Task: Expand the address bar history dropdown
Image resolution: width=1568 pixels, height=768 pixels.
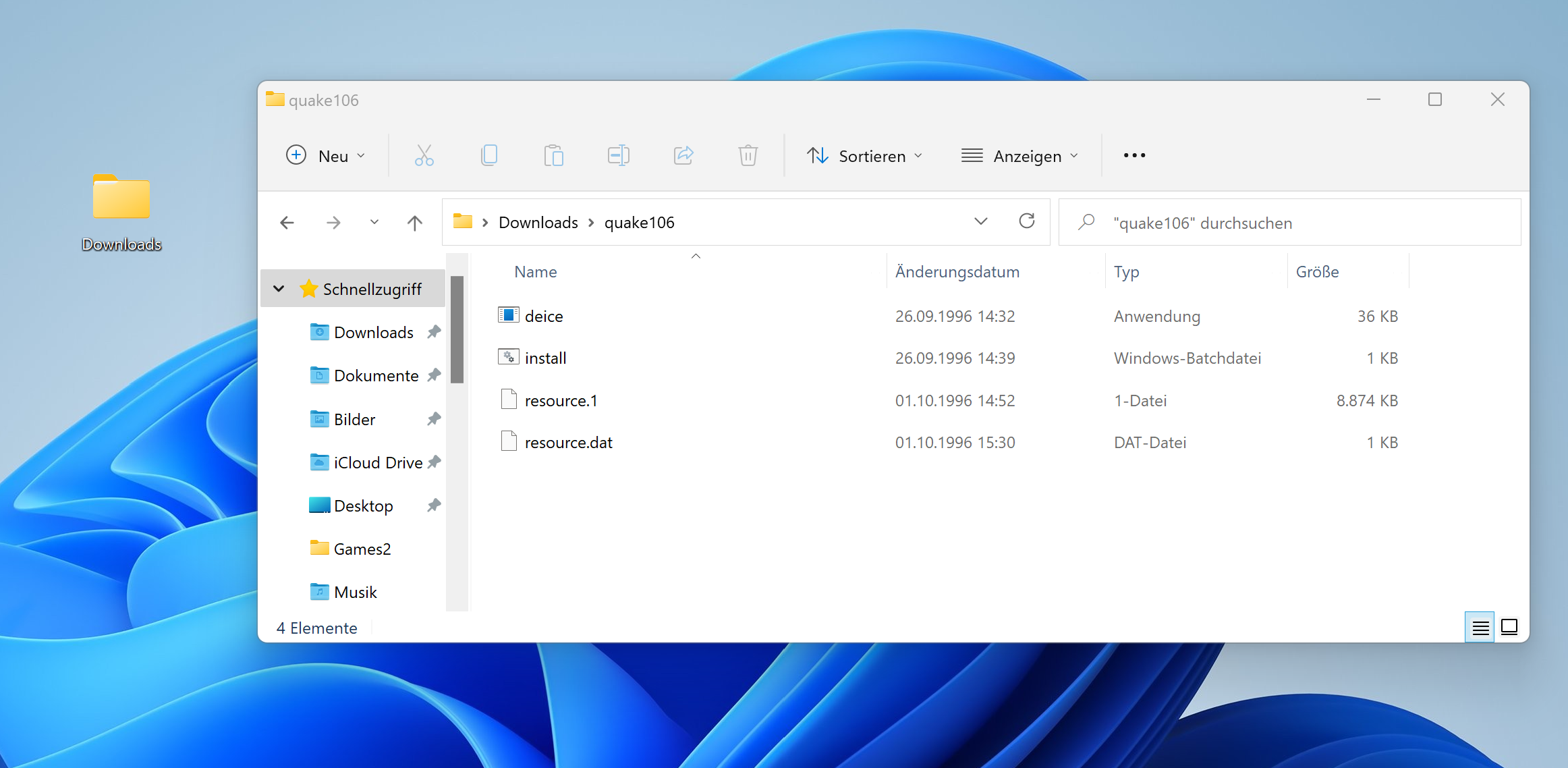Action: coord(981,221)
